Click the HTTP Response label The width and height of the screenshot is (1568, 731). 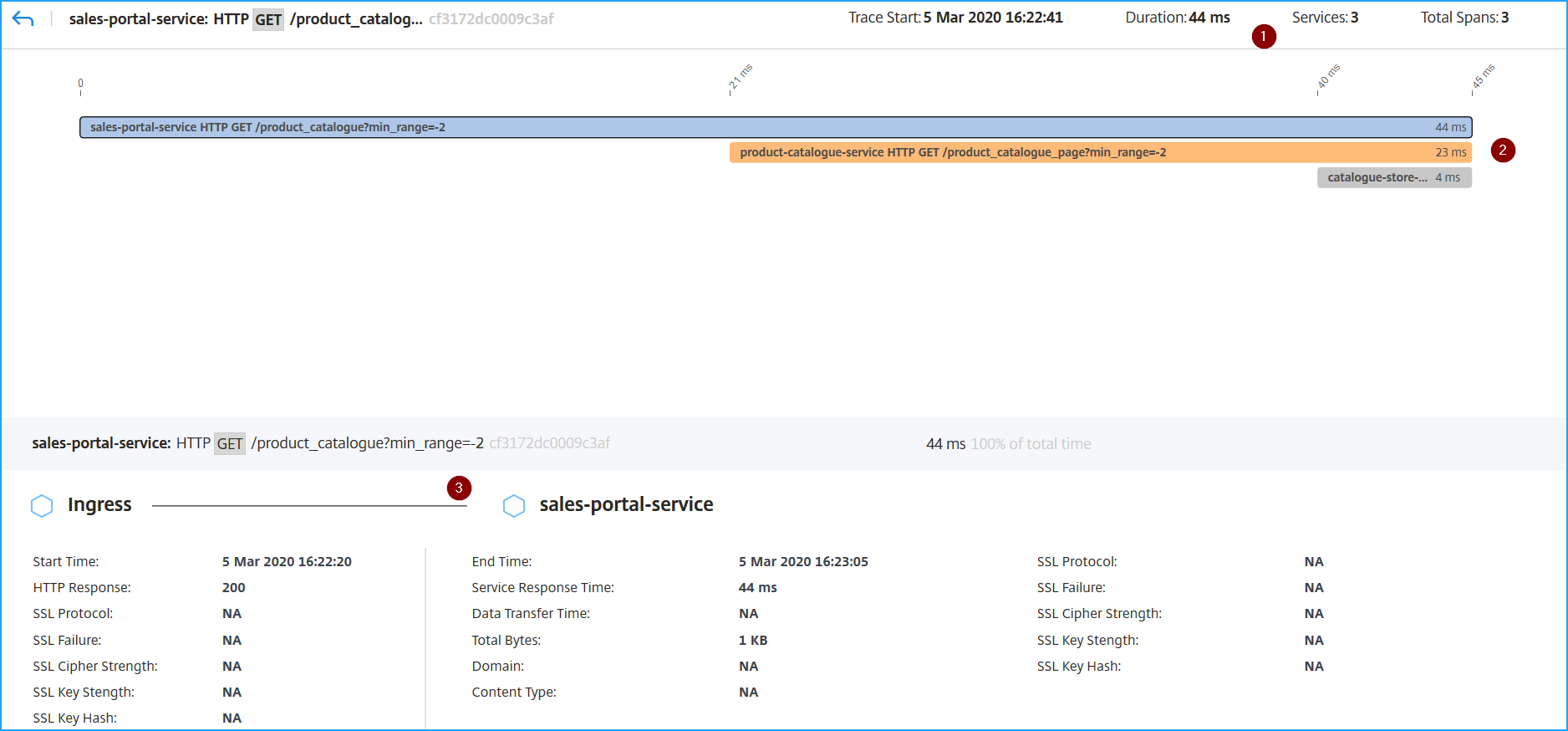82,588
